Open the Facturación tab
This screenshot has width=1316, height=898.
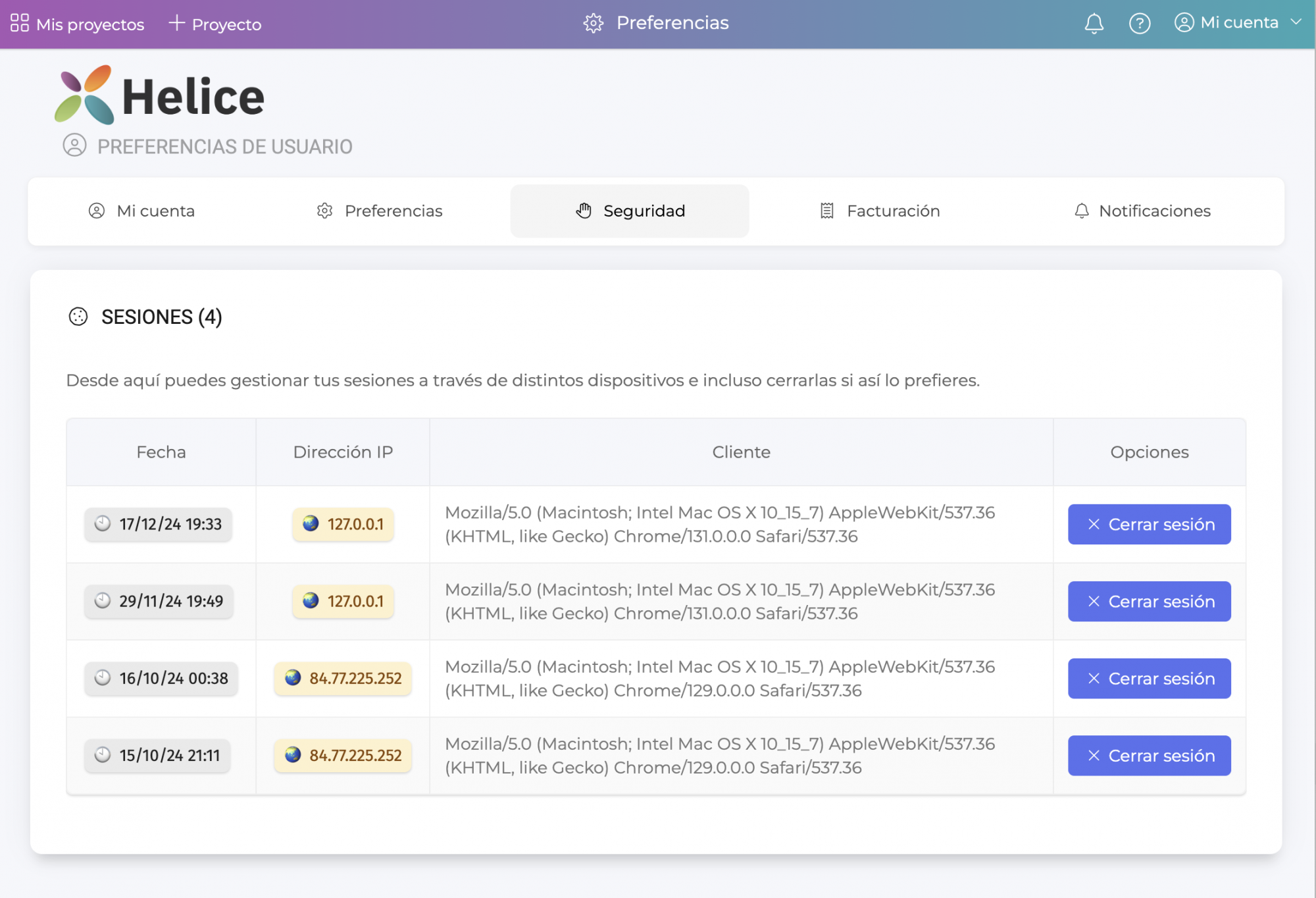880,211
